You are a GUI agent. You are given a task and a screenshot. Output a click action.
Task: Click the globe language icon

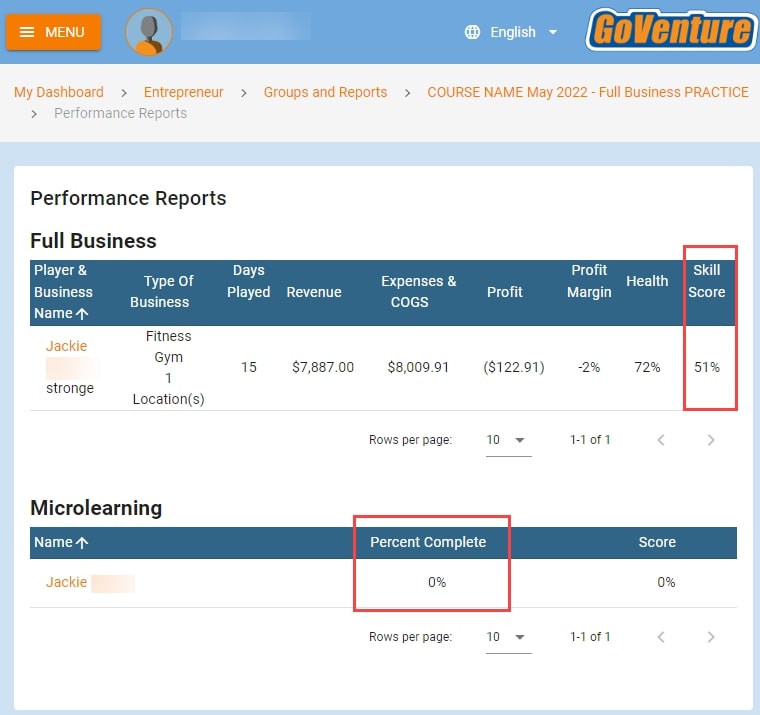click(x=473, y=32)
